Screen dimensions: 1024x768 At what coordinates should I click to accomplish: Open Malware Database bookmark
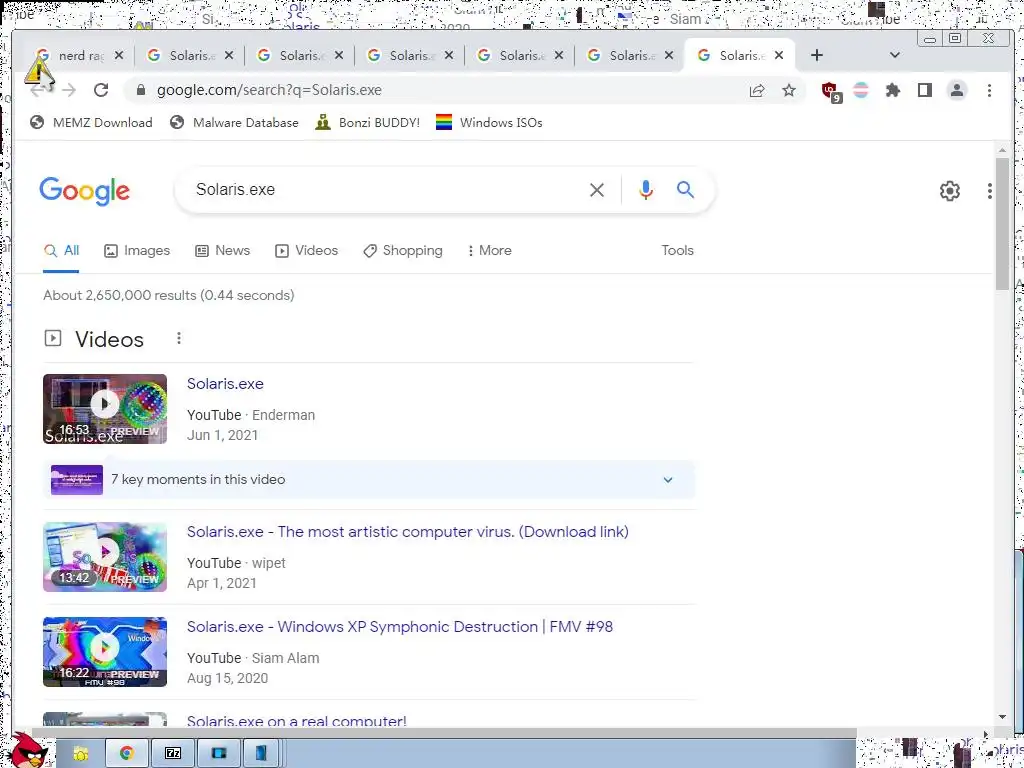pyautogui.click(x=234, y=123)
